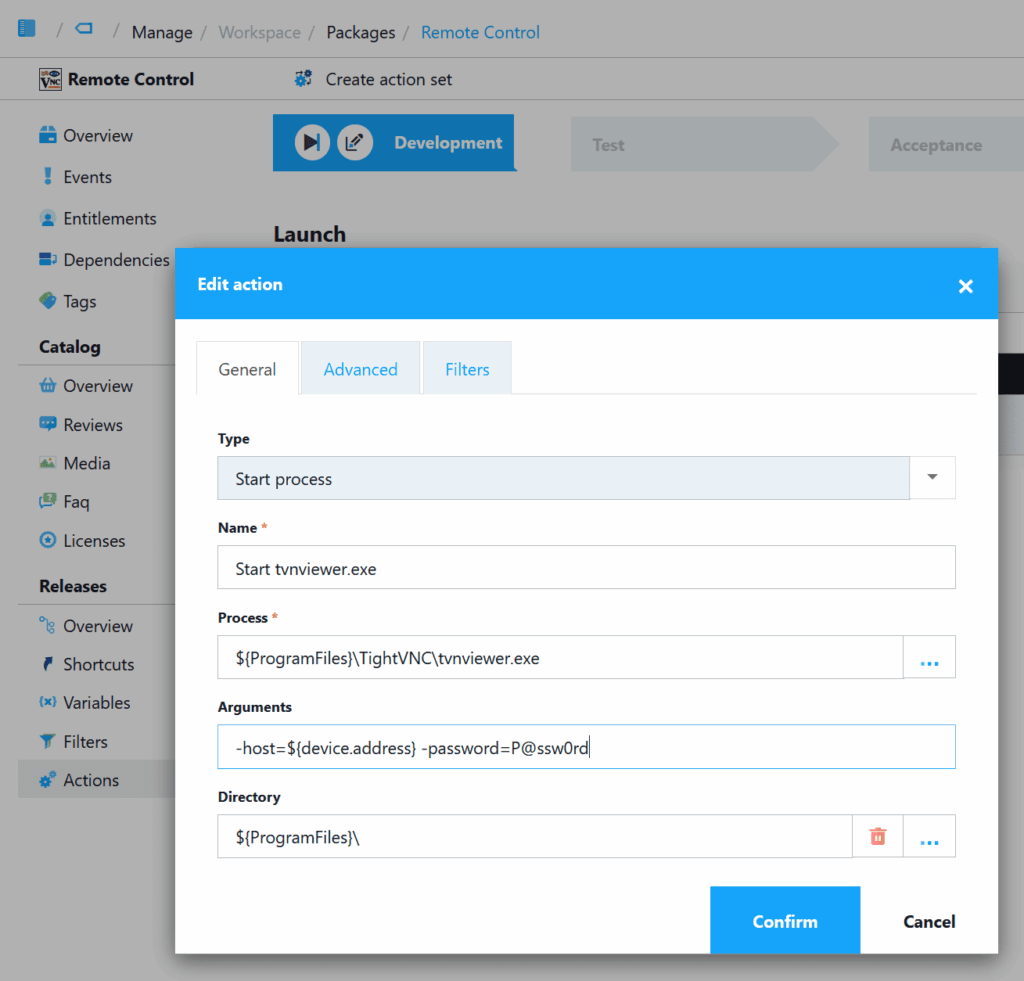
Task: Switch to the Advanced tab
Action: (x=360, y=368)
